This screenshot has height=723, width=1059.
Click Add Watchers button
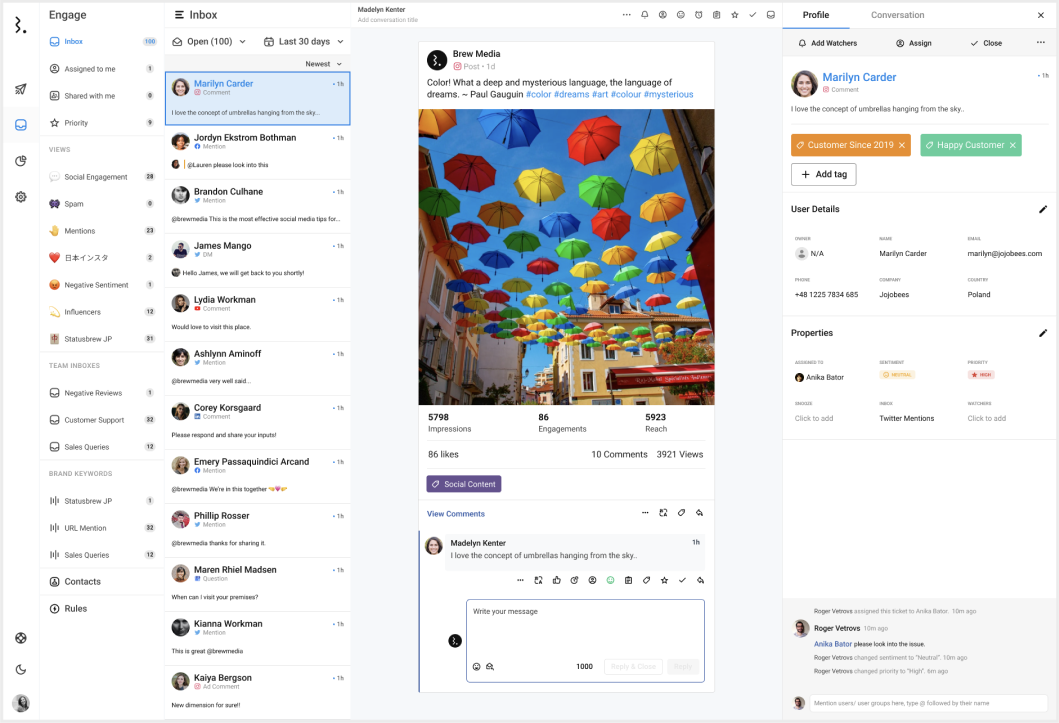click(x=827, y=43)
